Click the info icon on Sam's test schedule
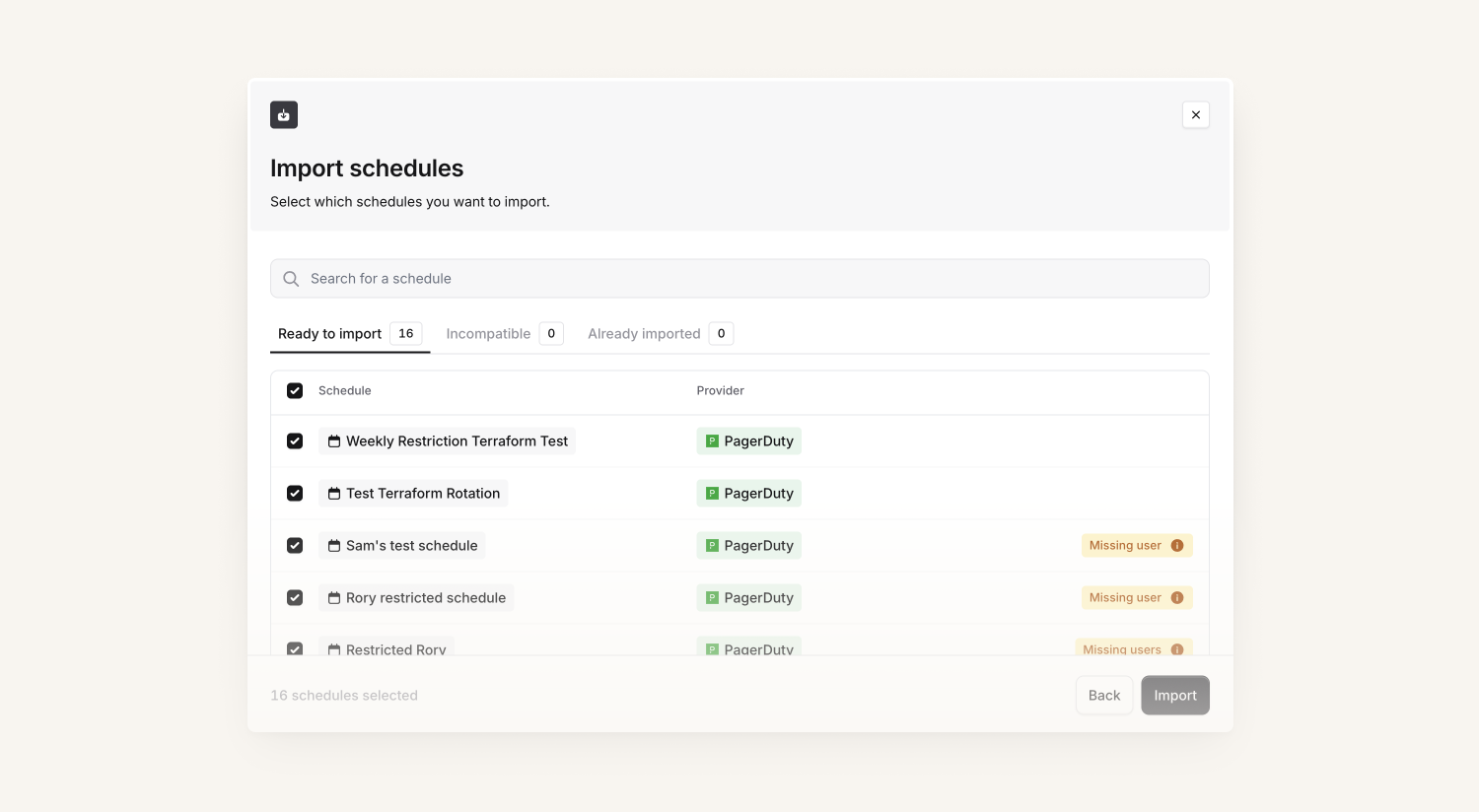 [1176, 546]
